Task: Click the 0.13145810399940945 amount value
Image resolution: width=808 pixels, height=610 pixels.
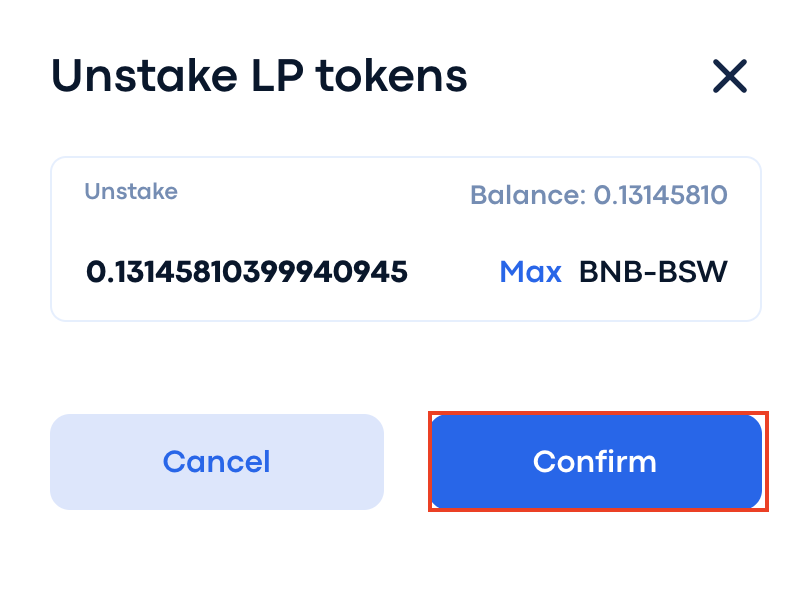Action: click(247, 271)
